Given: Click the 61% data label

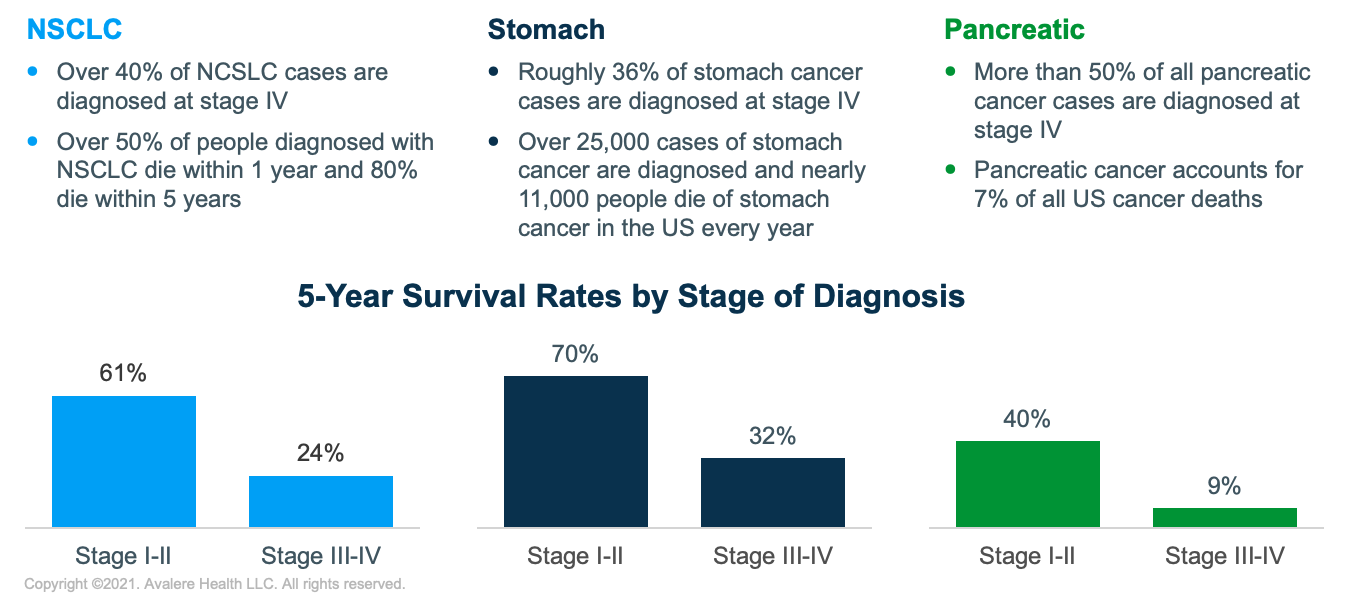Looking at the screenshot, I should [x=123, y=373].
